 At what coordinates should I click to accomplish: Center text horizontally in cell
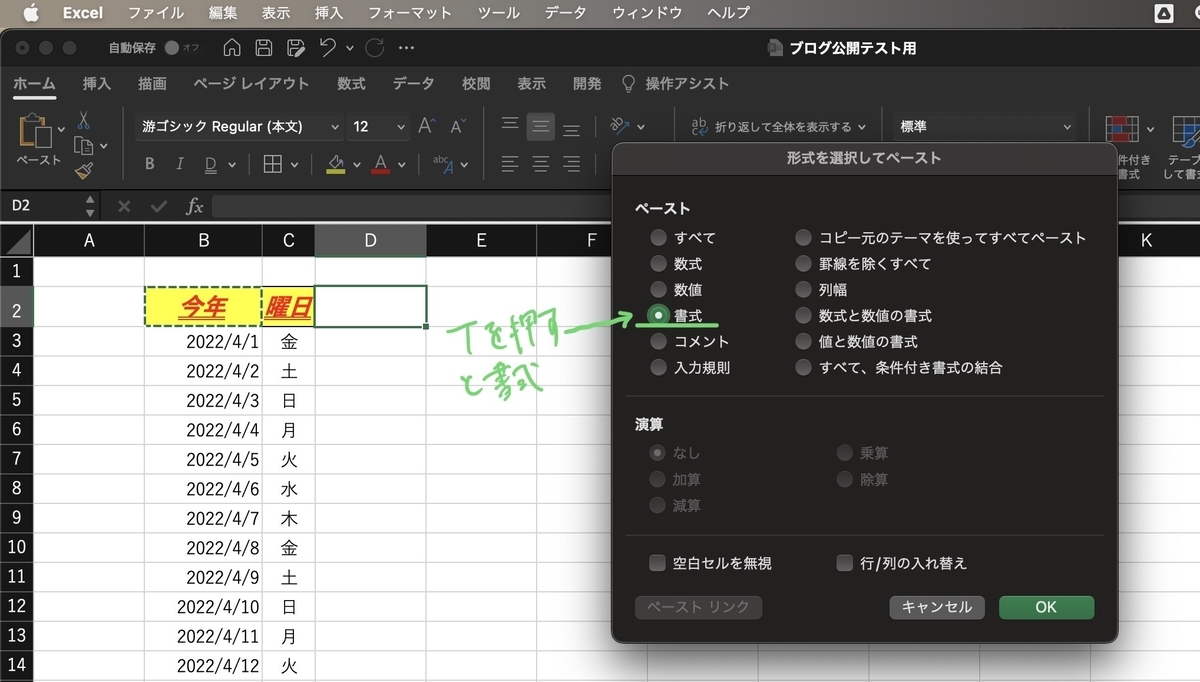pyautogui.click(x=541, y=164)
